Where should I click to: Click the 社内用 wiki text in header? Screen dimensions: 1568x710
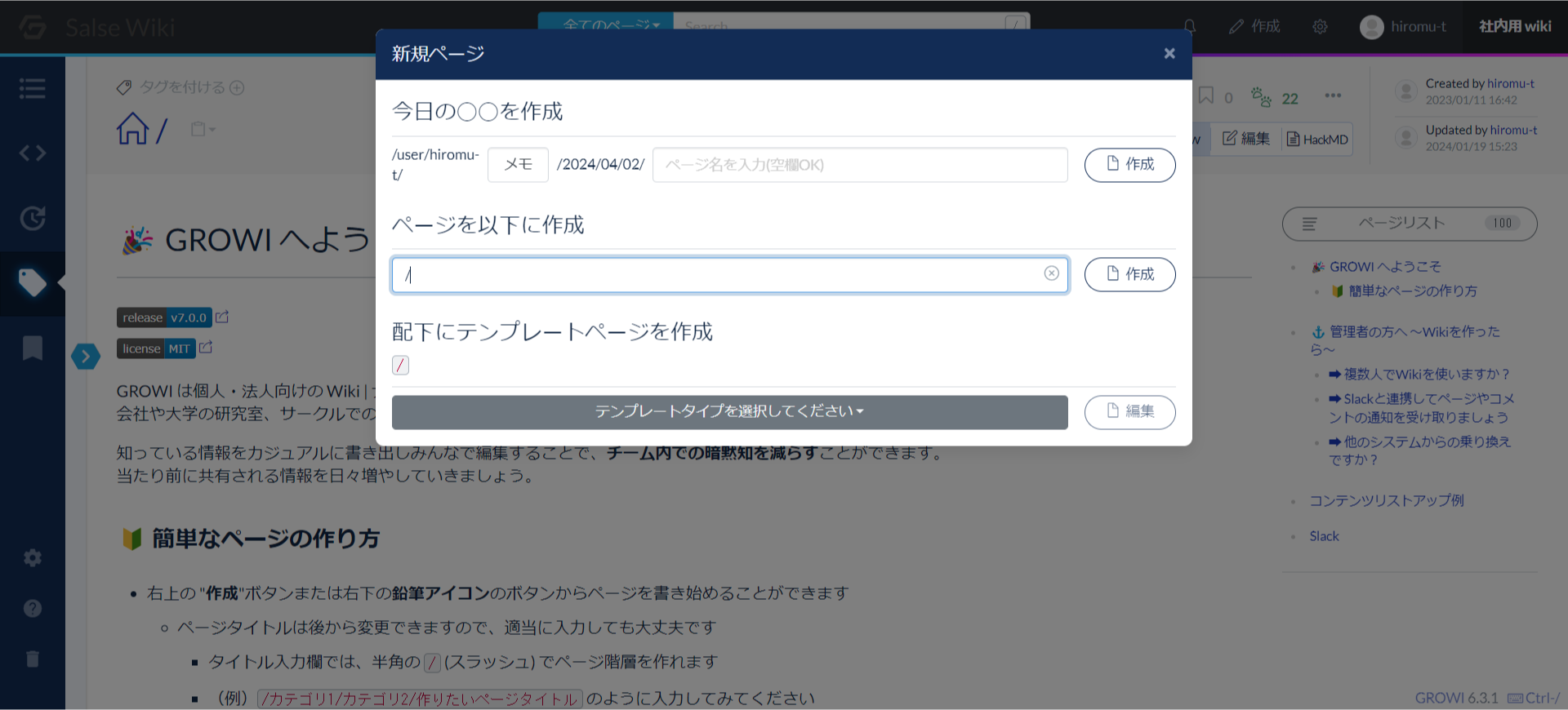1515,26
